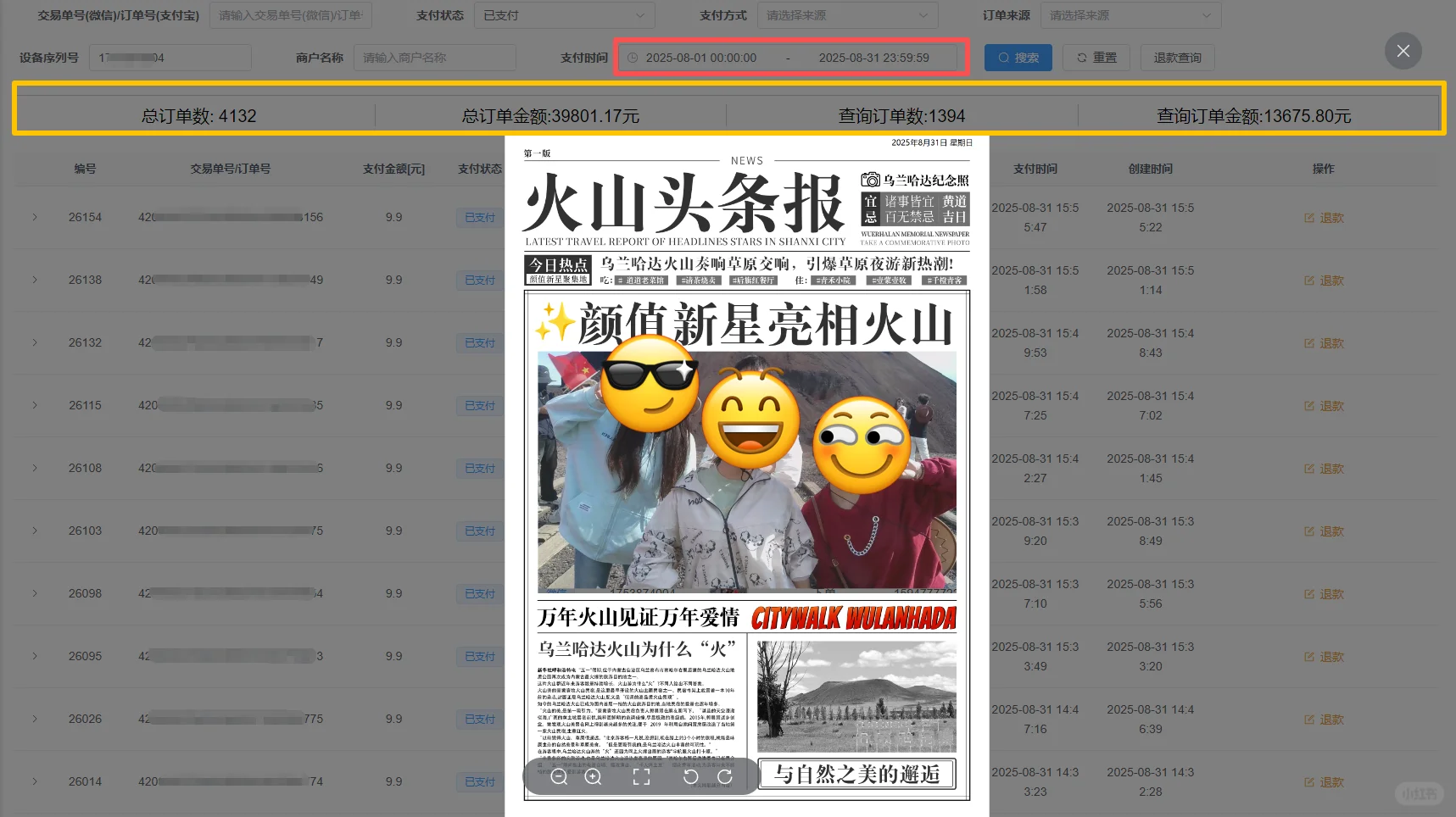
Task: Zoom in on the newspaper image preview
Action: click(594, 776)
